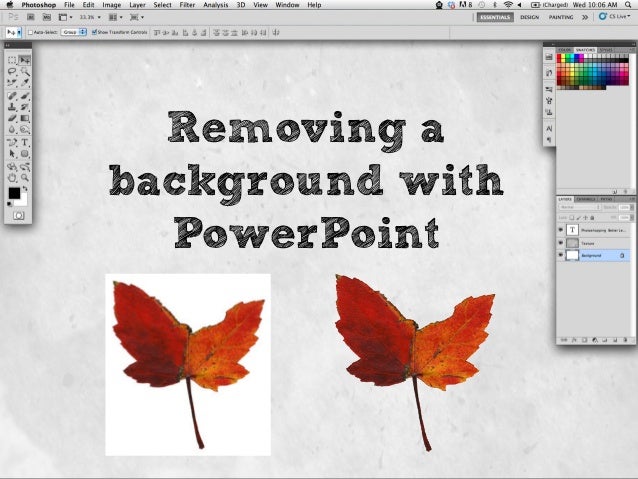638x479 pixels.
Task: Select the Blur tool
Action: pyautogui.click(x=12, y=129)
